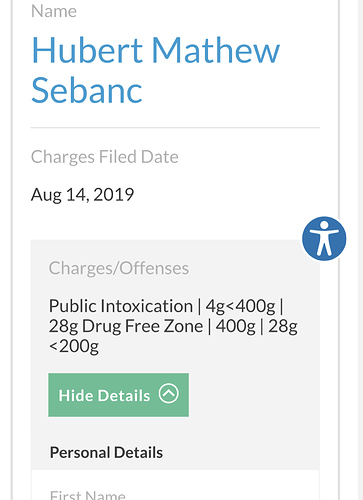
Task: Click the <200g charge entry
Action: click(x=74, y=346)
